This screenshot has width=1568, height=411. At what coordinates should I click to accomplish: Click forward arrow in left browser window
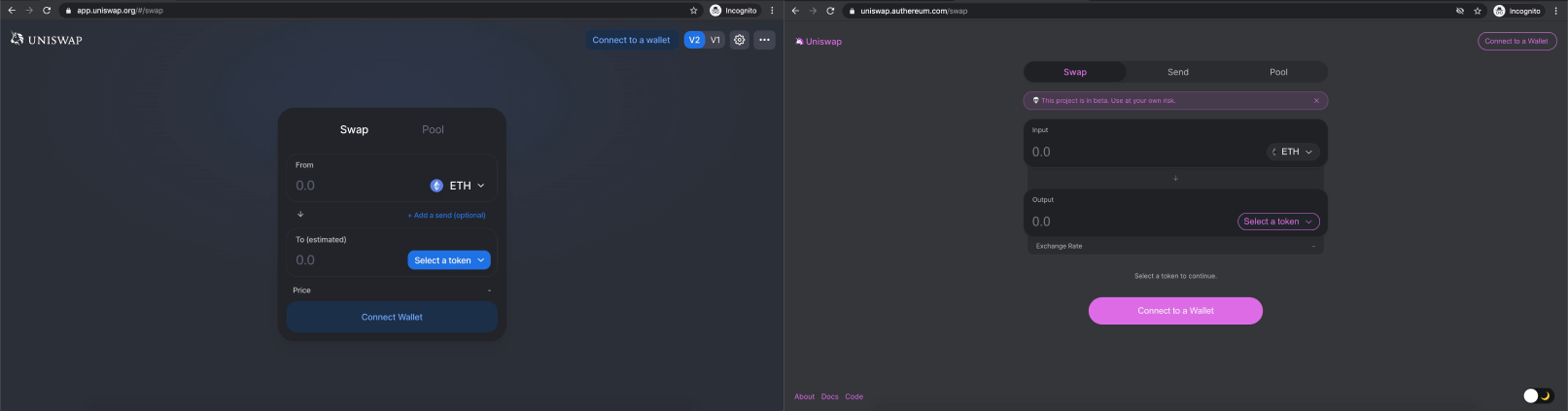[x=29, y=11]
